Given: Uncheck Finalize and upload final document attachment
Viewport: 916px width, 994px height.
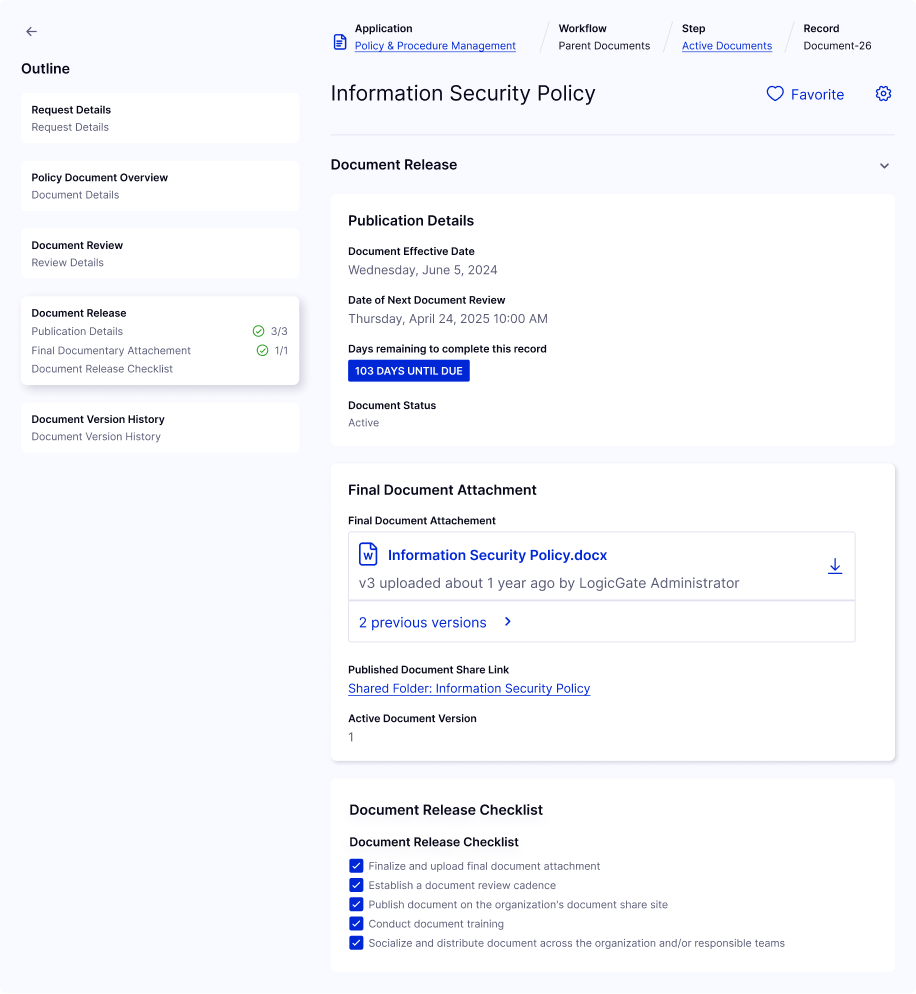Looking at the screenshot, I should coord(356,866).
